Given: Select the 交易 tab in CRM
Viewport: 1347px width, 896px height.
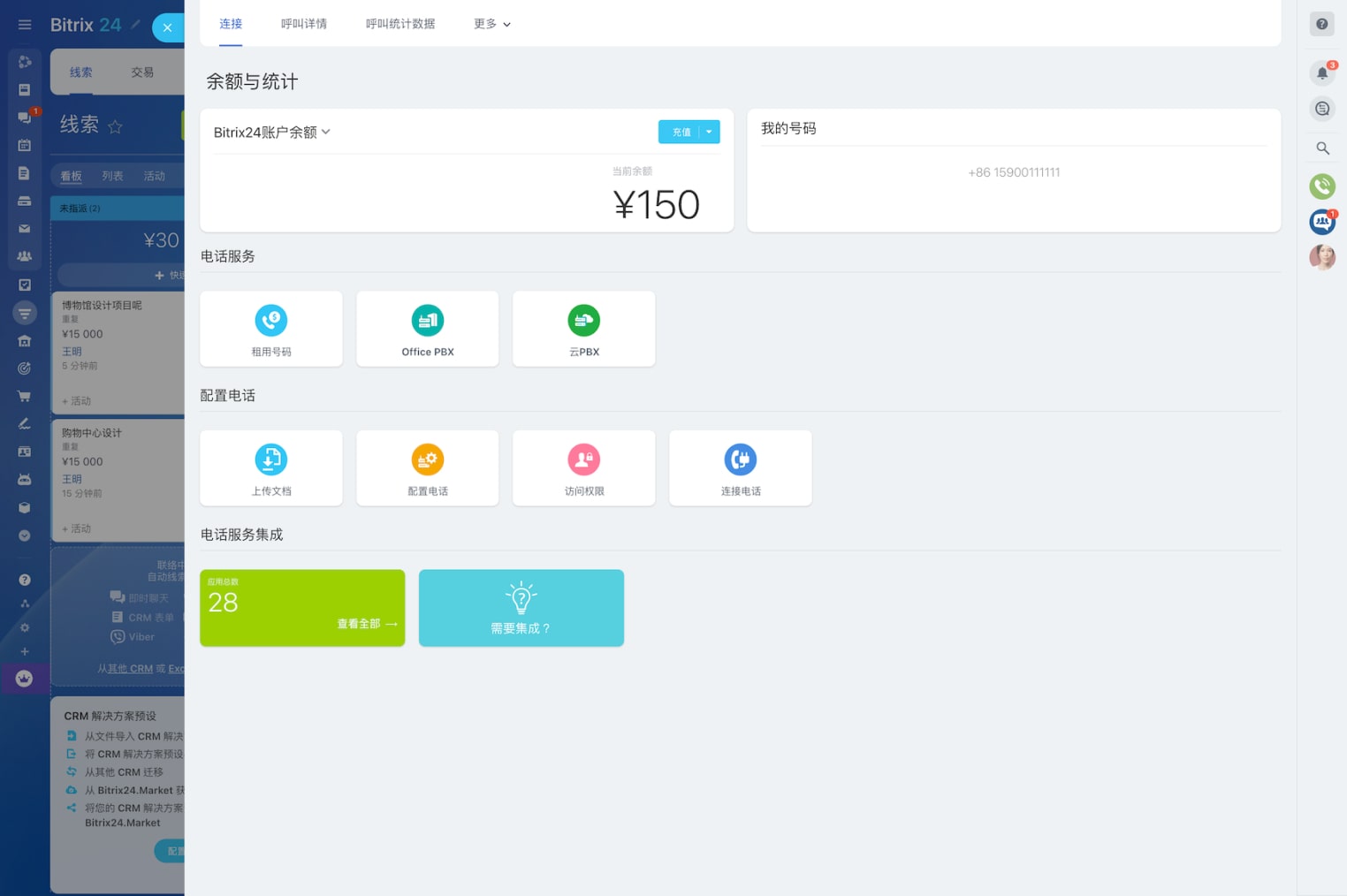Looking at the screenshot, I should tap(142, 72).
